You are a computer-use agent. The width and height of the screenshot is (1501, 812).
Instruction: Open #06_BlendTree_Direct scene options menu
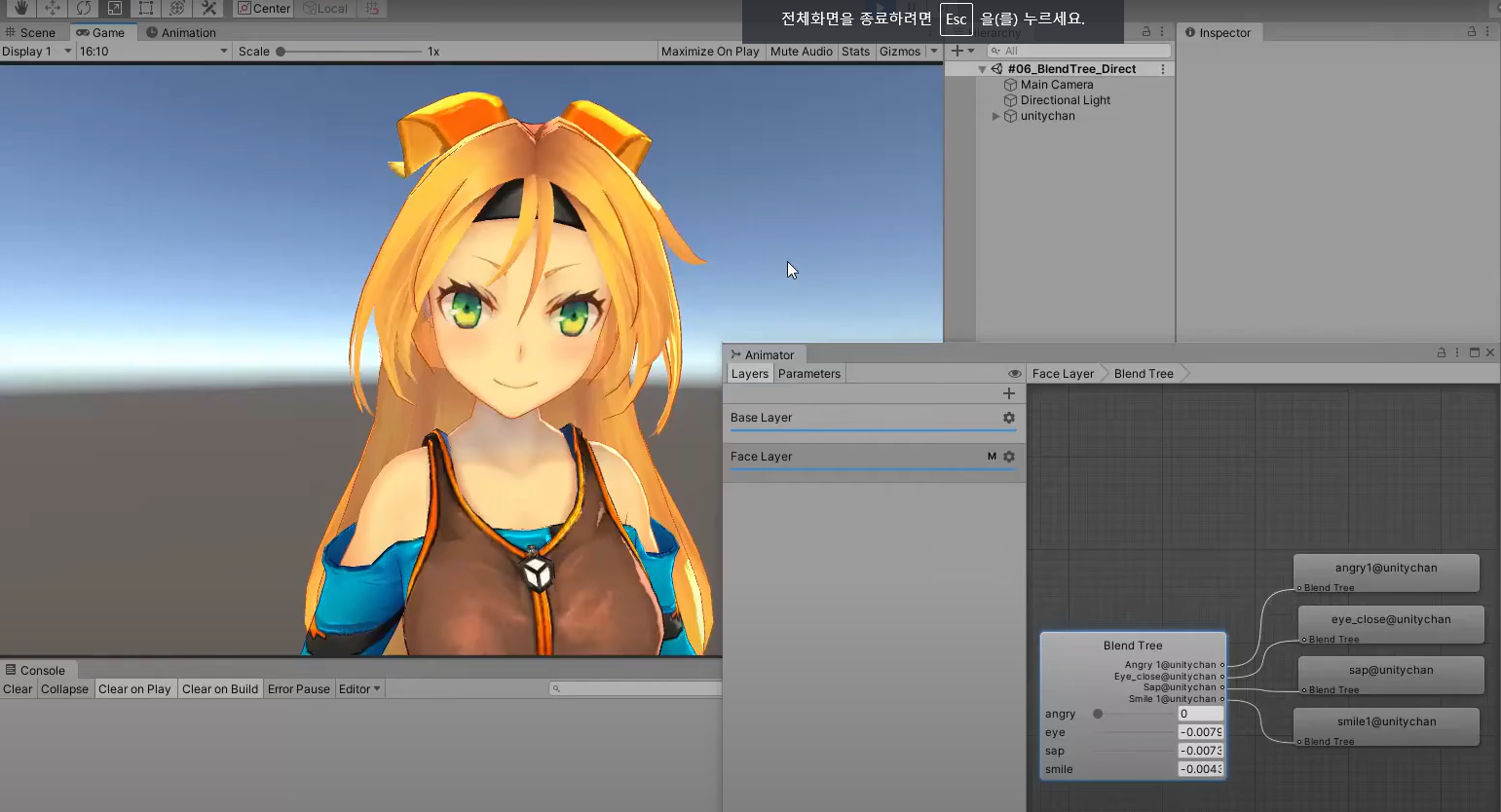point(1163,69)
